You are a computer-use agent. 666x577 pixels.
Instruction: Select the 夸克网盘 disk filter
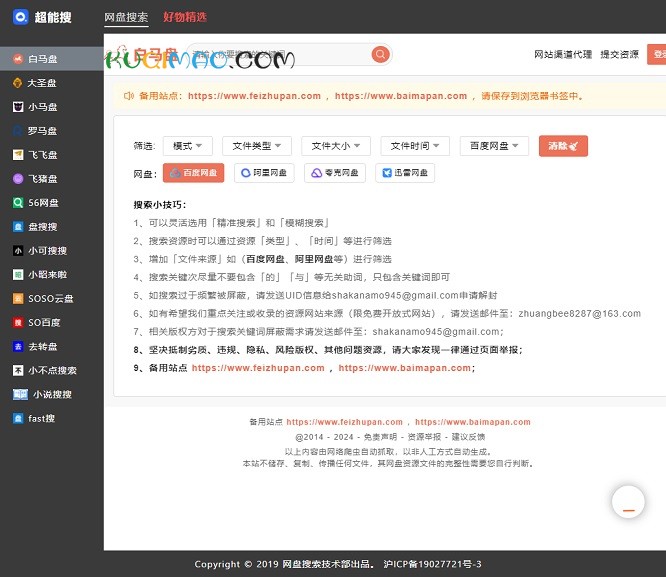[335, 173]
